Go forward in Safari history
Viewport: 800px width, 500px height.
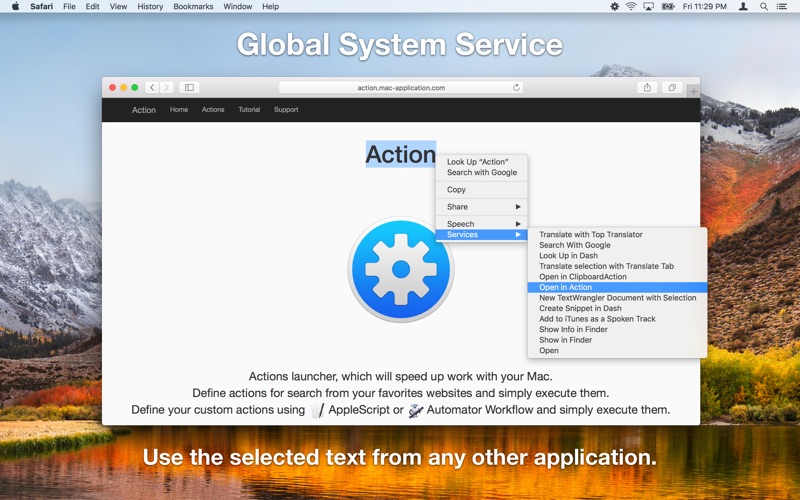(166, 87)
